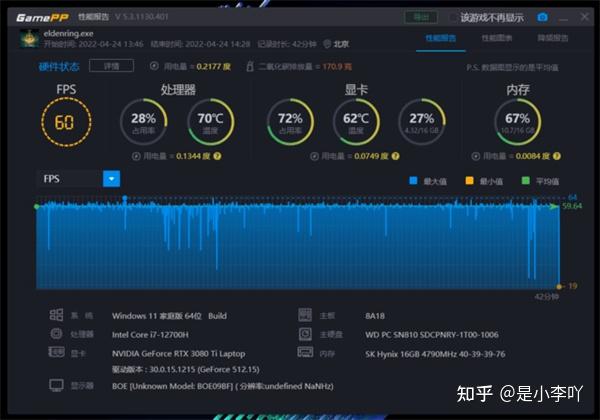Click the disk icon beside WD PC SN810
600x420 pixels.
click(305, 334)
